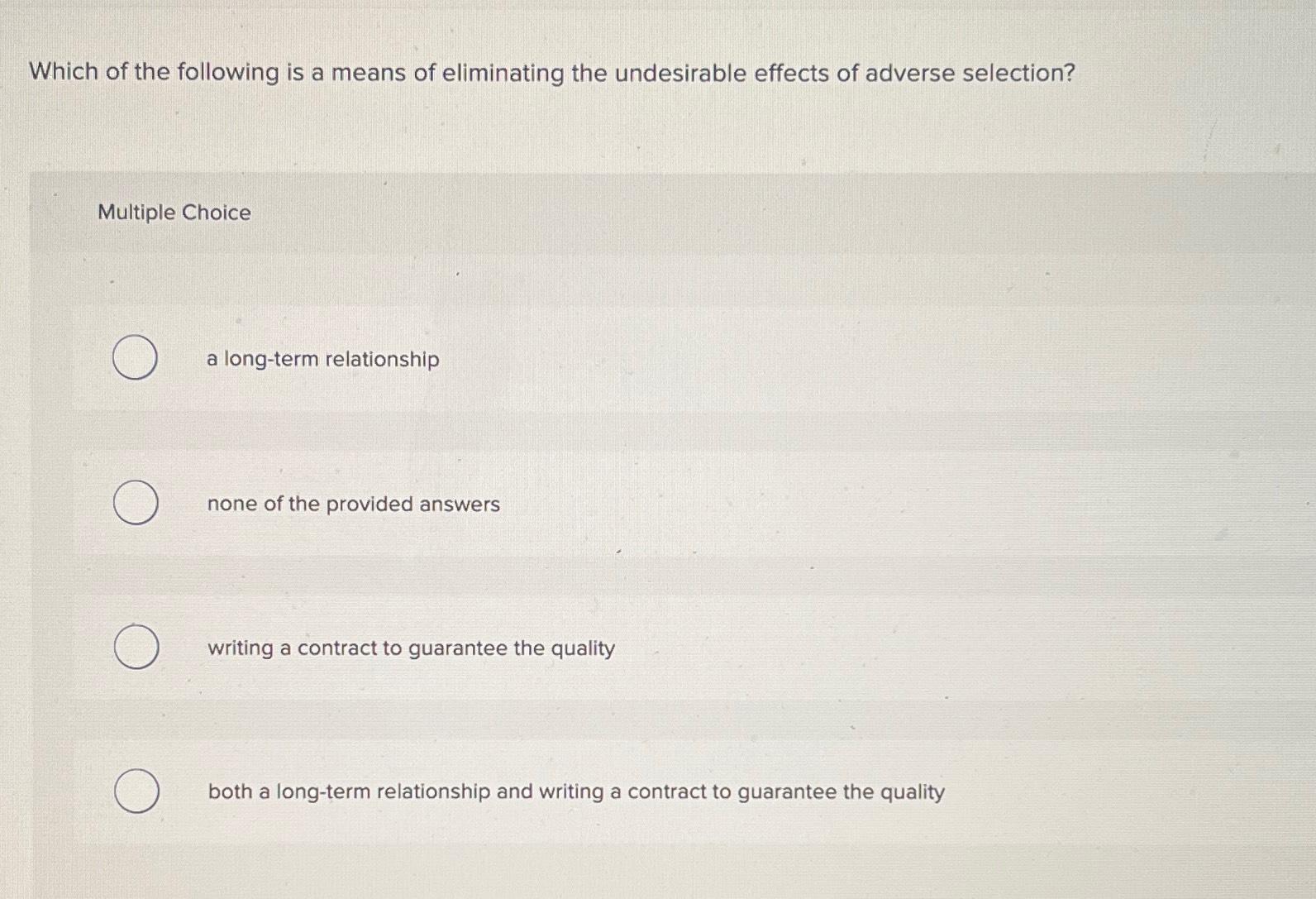Click the fourth answer row area

pyautogui.click(x=579, y=792)
